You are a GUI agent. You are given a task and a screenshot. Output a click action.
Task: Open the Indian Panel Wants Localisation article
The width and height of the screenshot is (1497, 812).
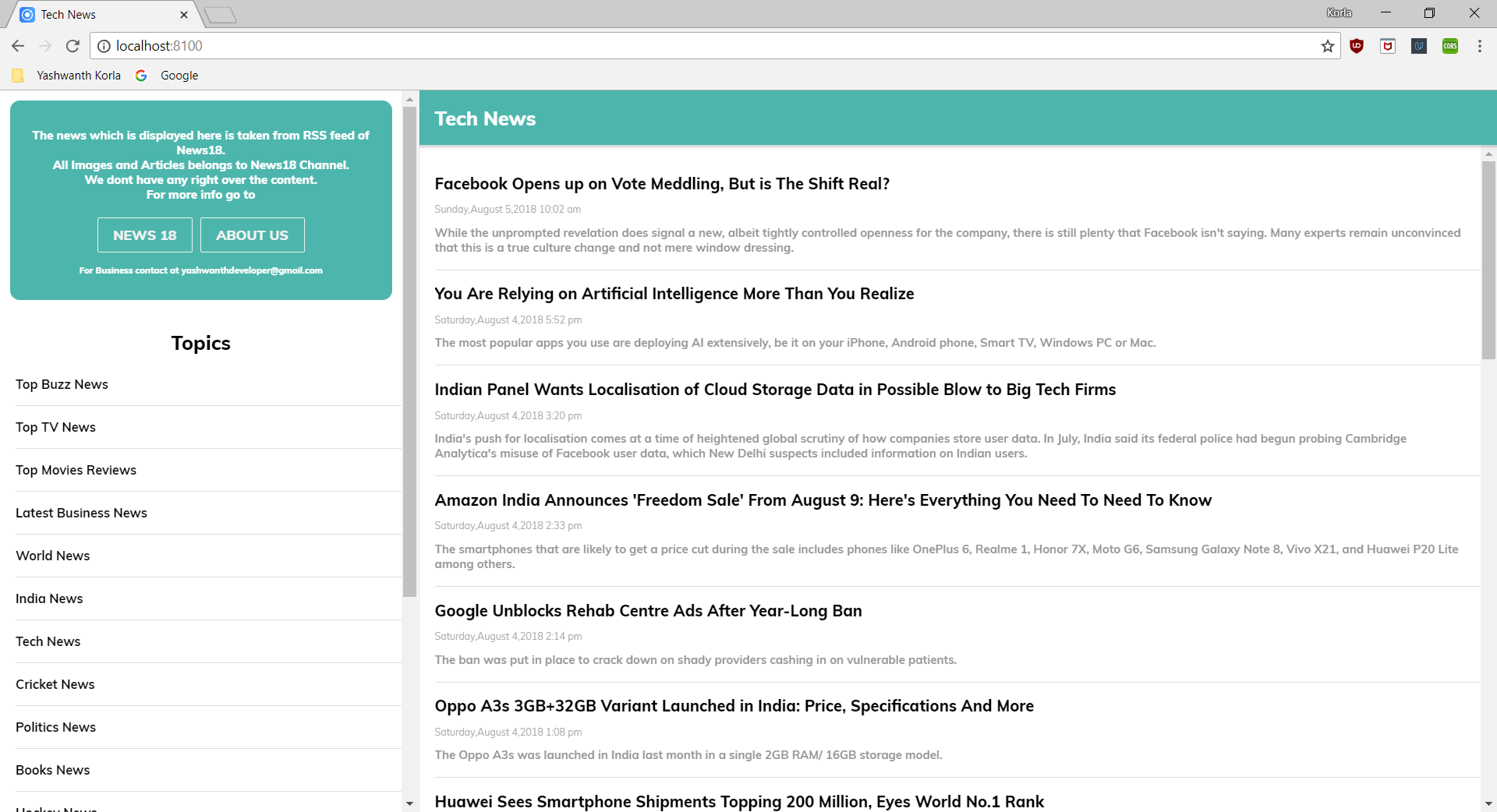(x=775, y=390)
